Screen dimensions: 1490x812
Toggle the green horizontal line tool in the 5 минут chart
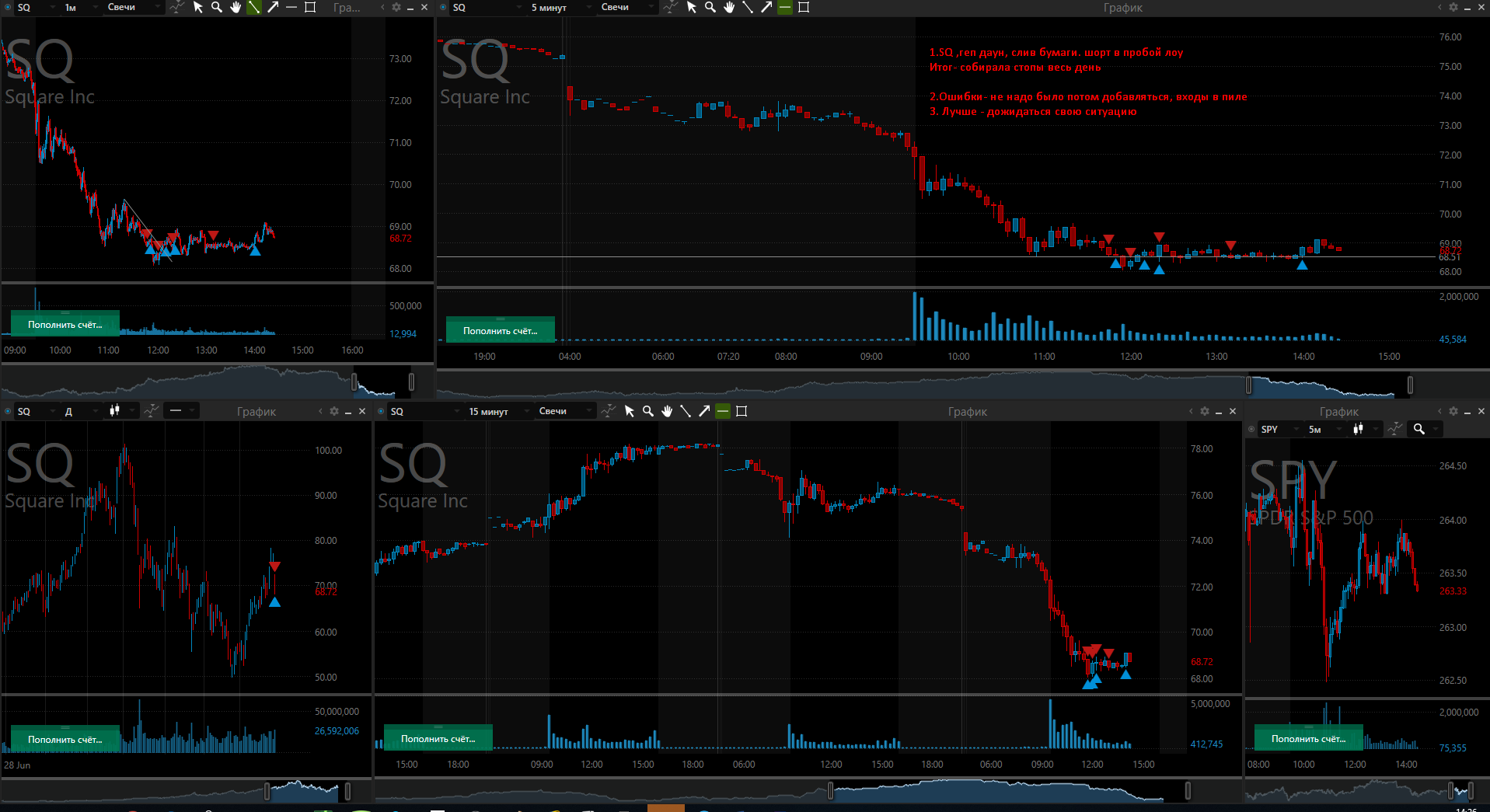785,7
